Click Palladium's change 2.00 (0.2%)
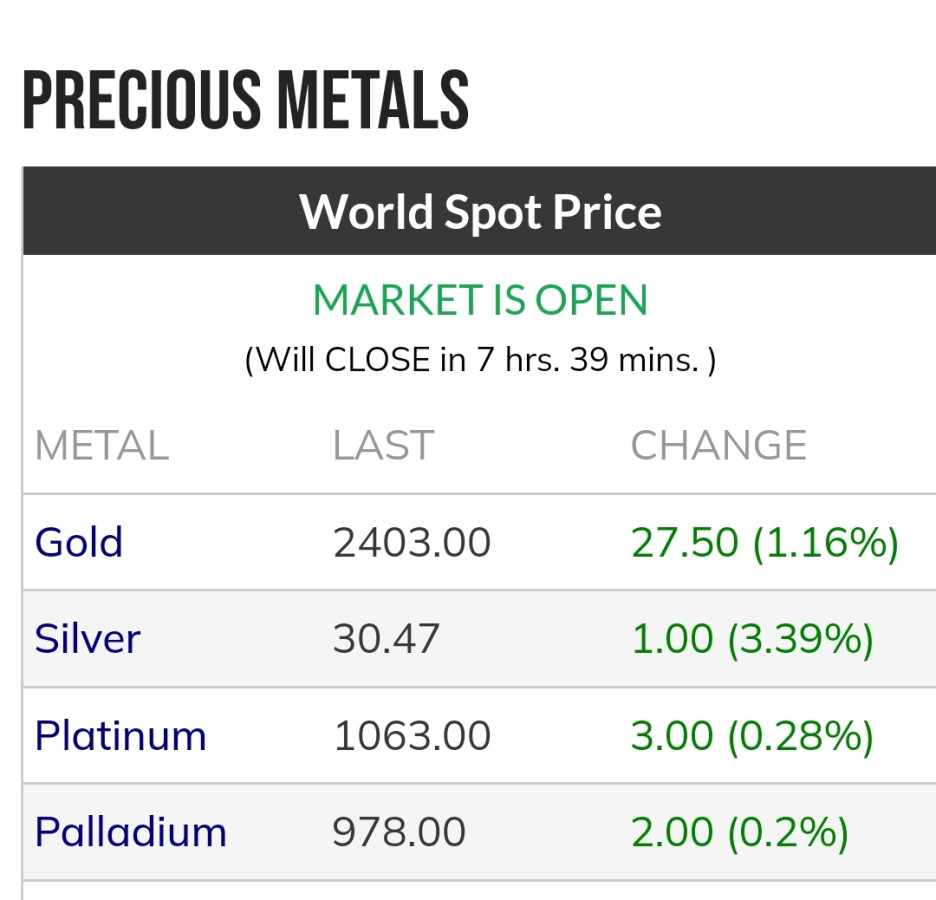 [739, 832]
